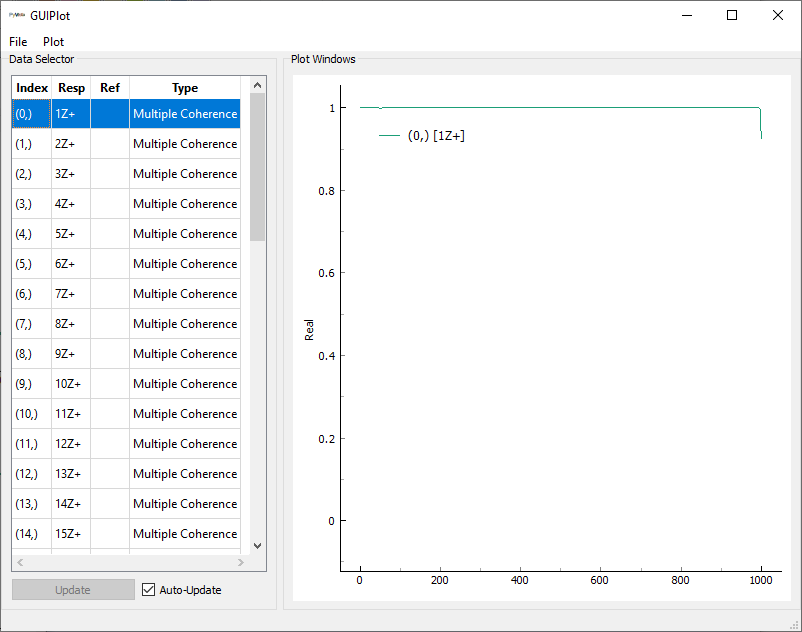Open the File menu
The width and height of the screenshot is (802, 632).
[16, 41]
